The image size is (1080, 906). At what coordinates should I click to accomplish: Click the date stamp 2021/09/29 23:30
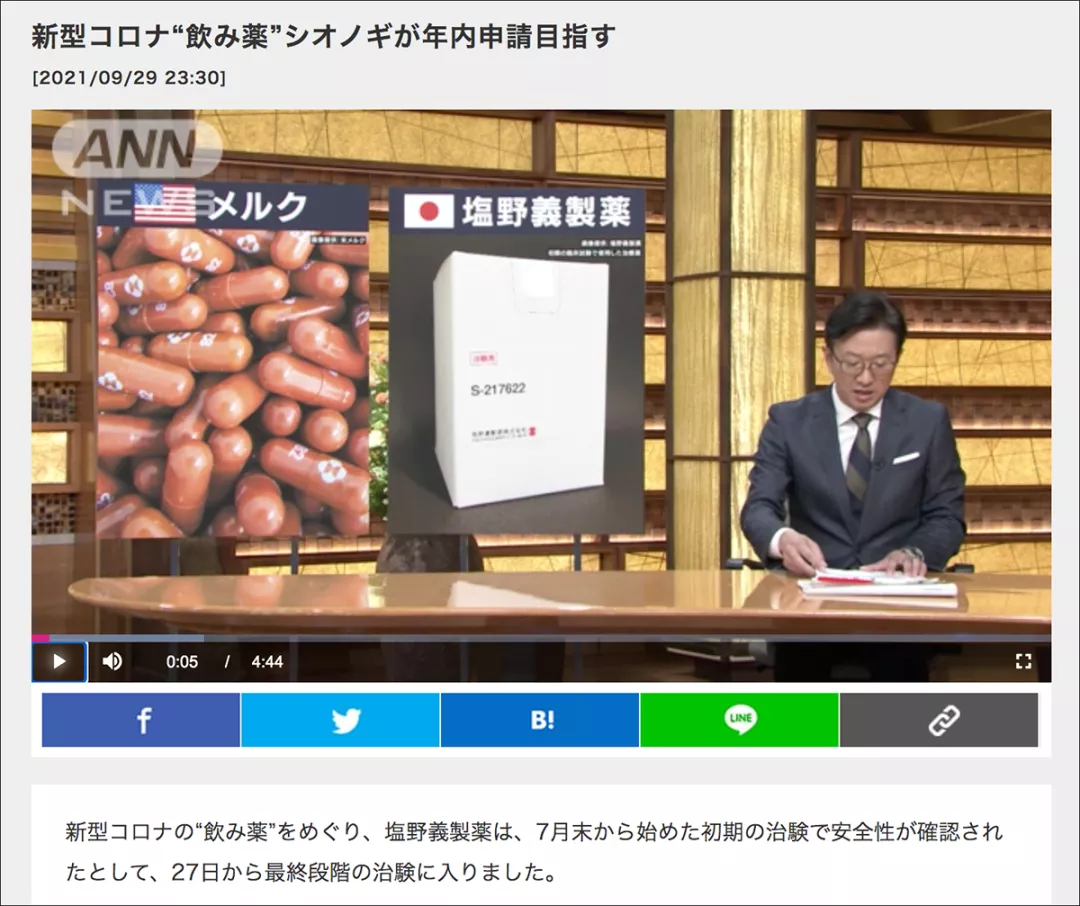(x=129, y=77)
